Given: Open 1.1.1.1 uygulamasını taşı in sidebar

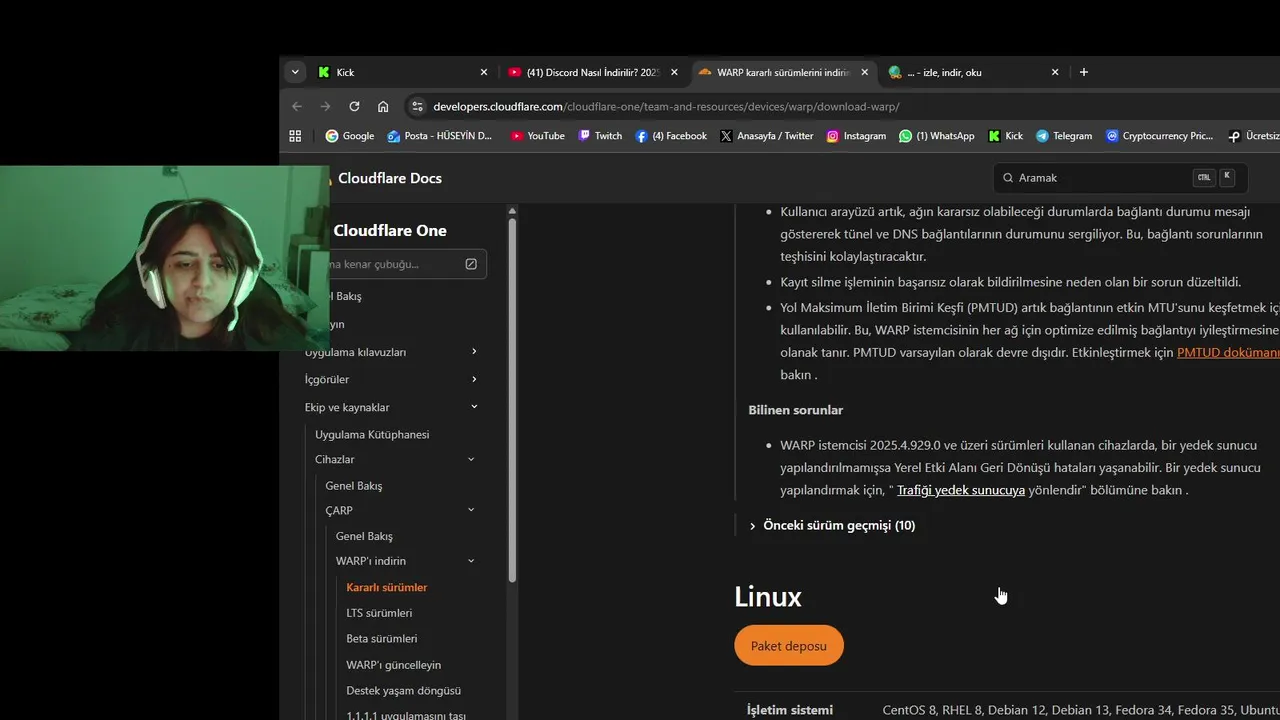Looking at the screenshot, I should point(406,715).
